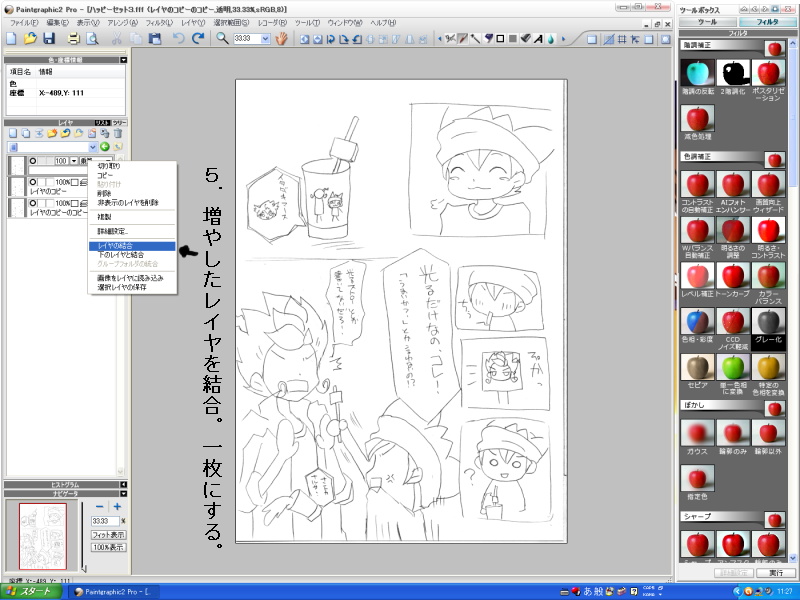Redo the last action with the redo arrow
Image resolution: width=800 pixels, height=600 pixels.
[x=198, y=38]
